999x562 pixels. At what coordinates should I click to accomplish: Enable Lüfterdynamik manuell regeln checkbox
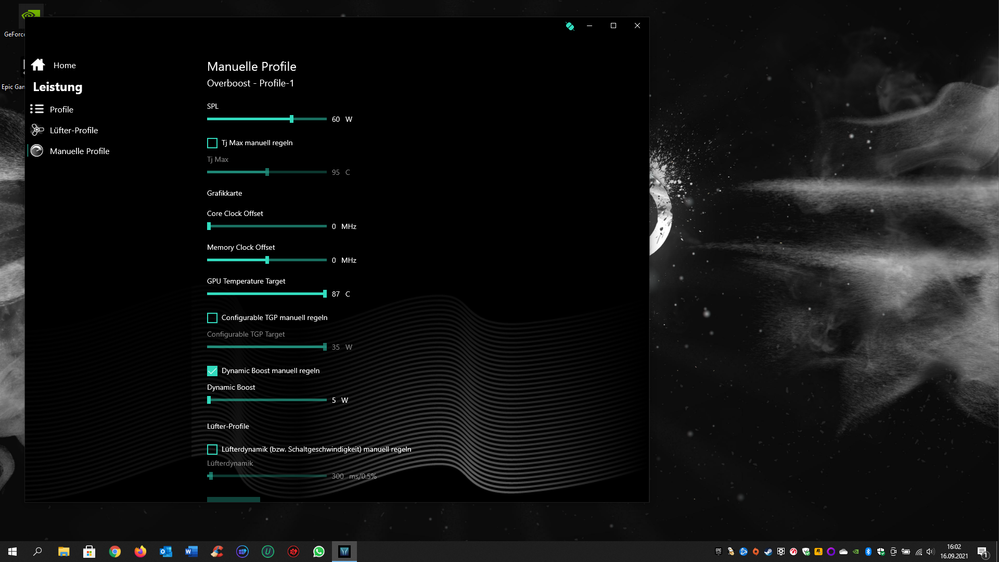point(212,450)
